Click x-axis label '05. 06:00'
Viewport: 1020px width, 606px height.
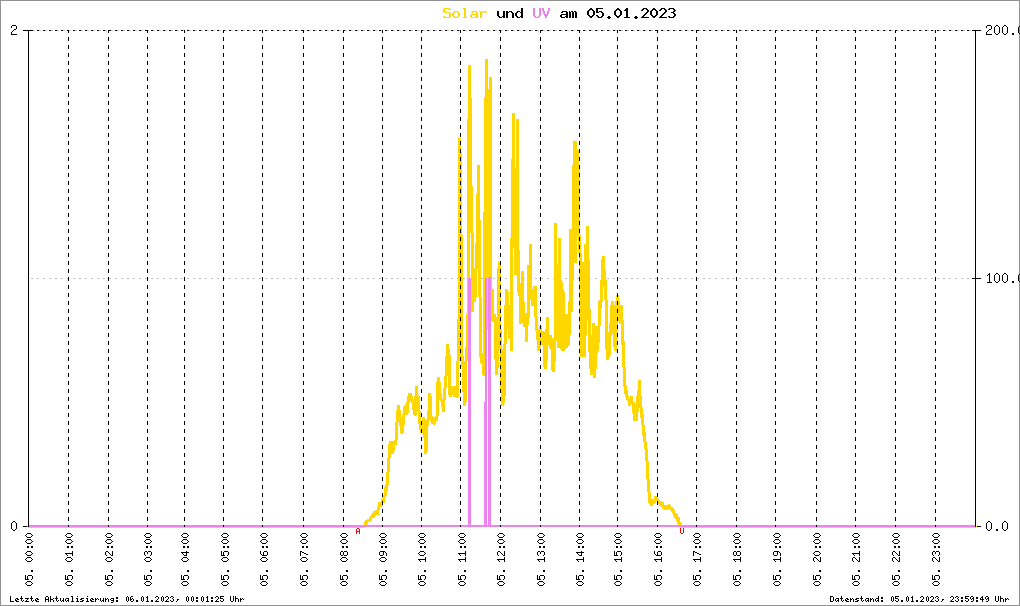coord(263,560)
